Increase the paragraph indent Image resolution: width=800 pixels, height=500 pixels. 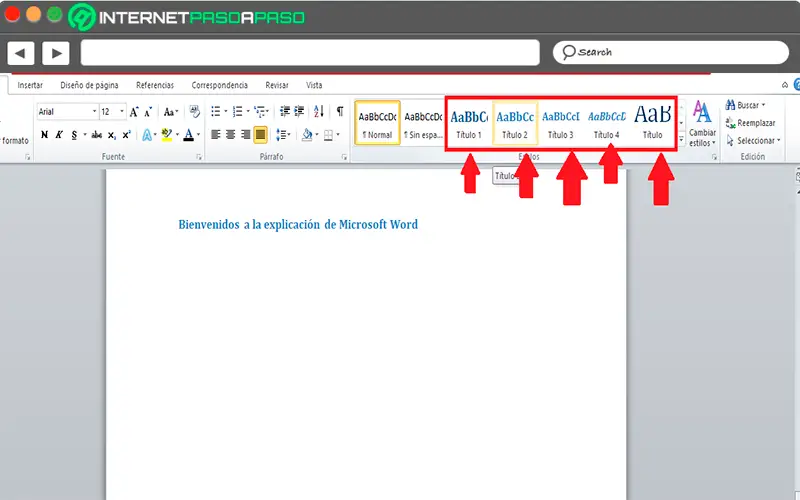tap(299, 111)
